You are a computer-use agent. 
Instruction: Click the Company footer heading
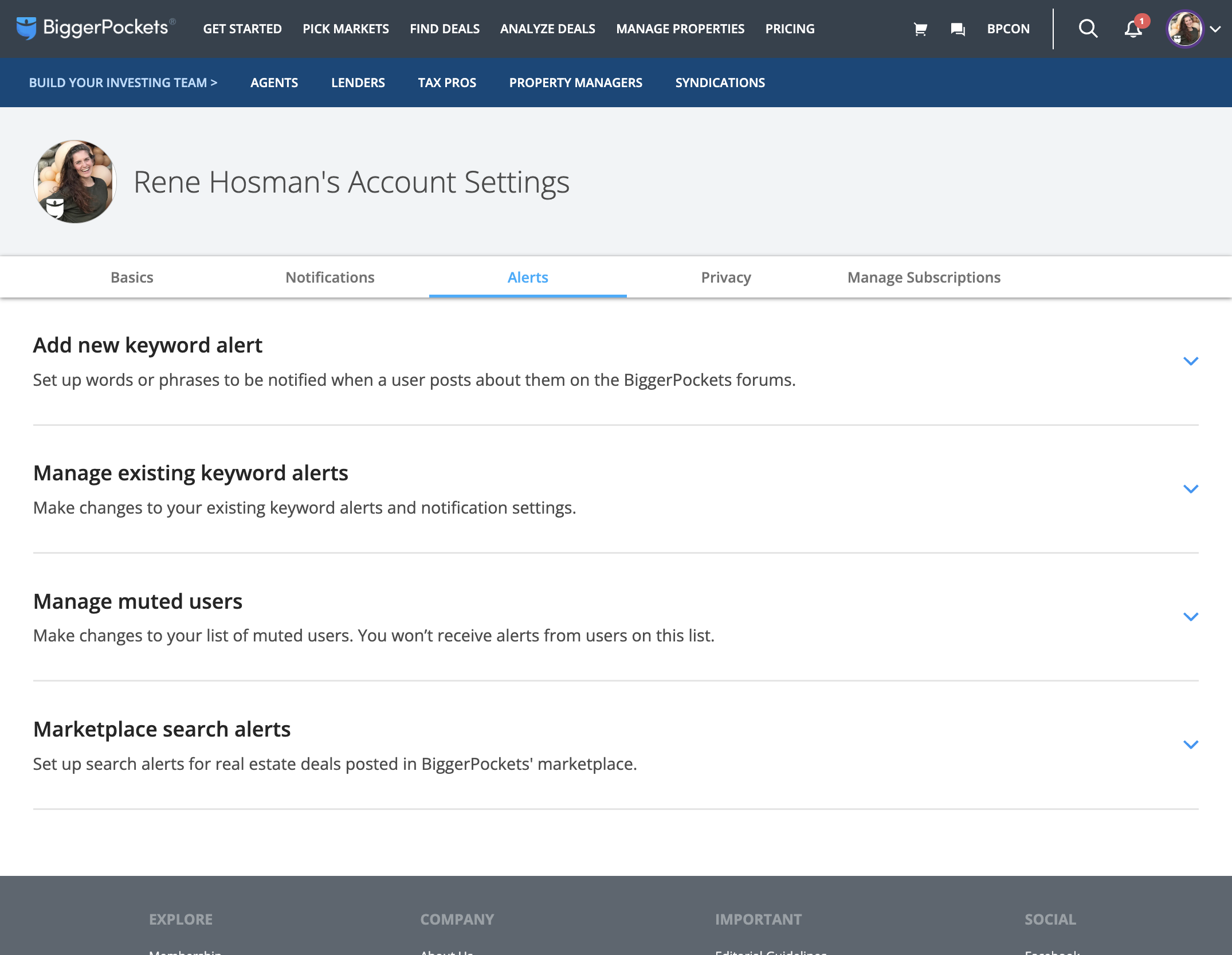(457, 919)
